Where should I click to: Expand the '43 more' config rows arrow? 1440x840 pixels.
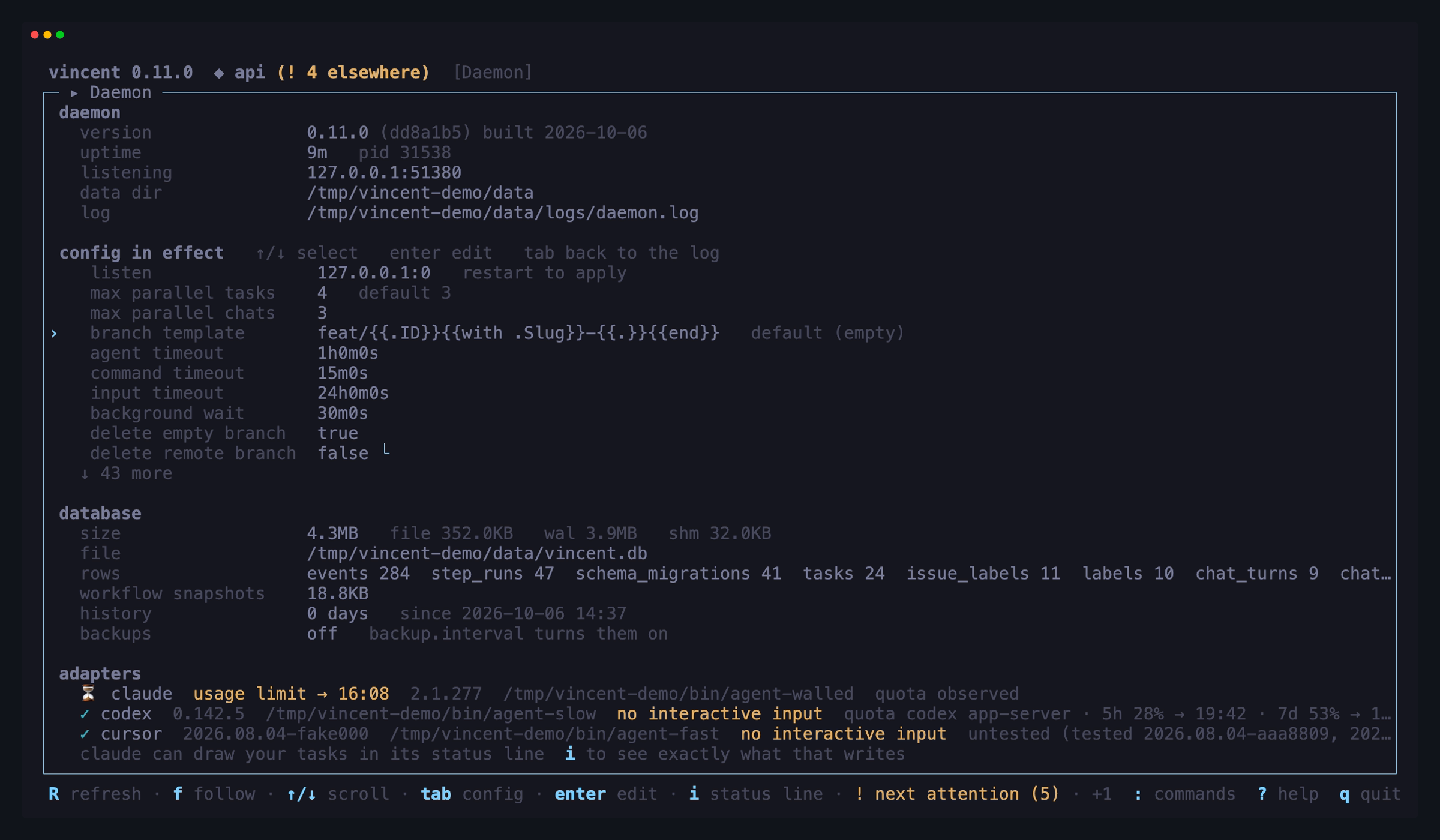tap(85, 474)
